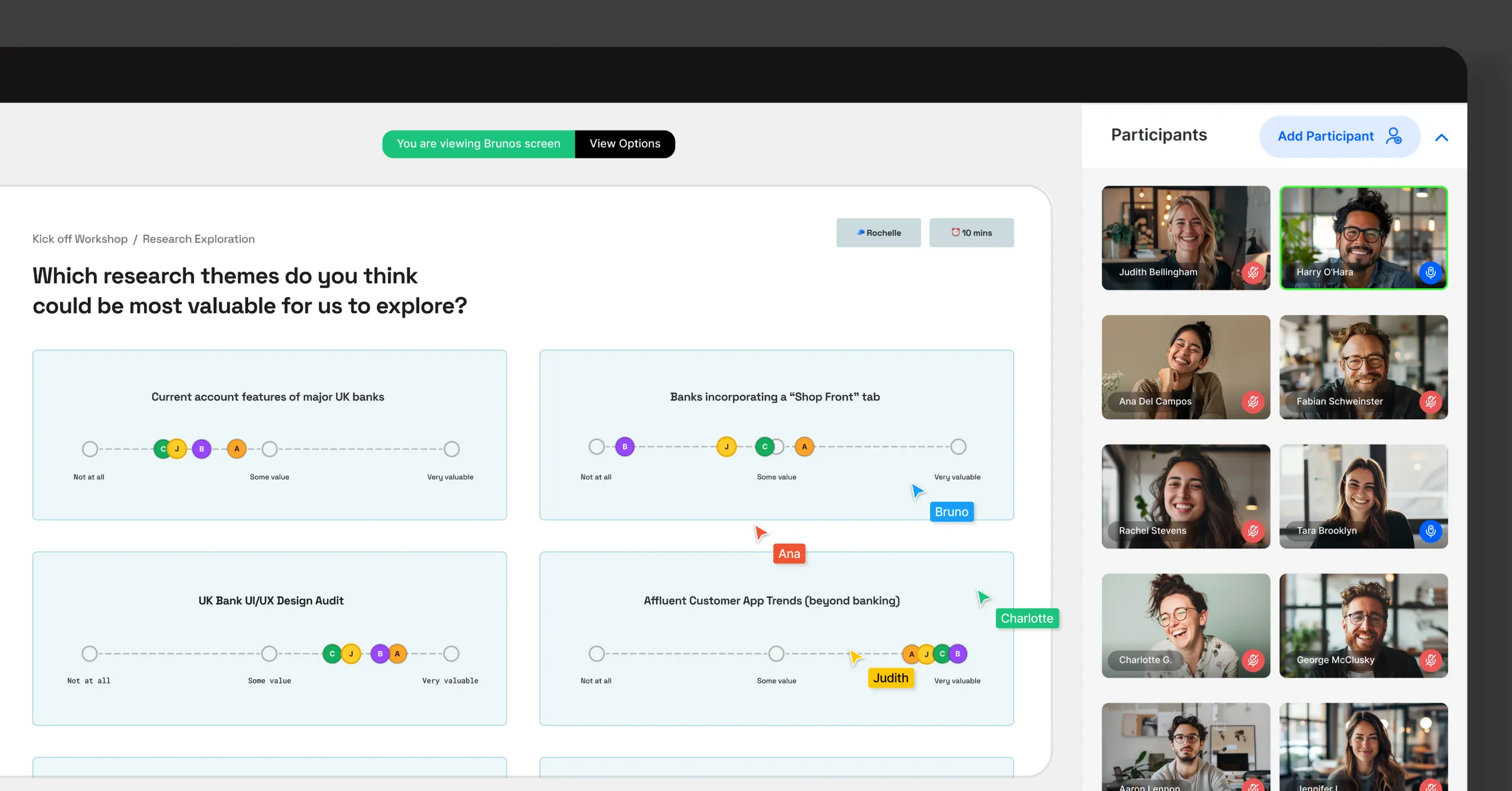Viewport: 1512px width, 791px height.
Task: Click the 10 mins timer button
Action: (x=971, y=233)
